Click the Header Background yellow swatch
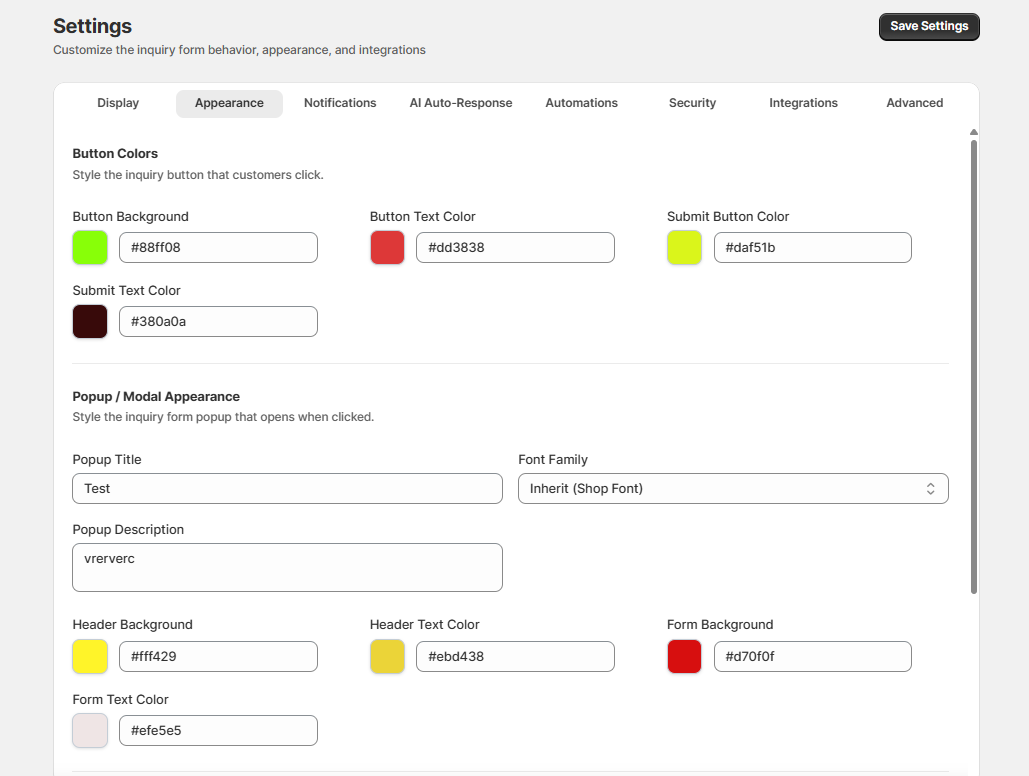This screenshot has height=776, width=1029. click(90, 656)
